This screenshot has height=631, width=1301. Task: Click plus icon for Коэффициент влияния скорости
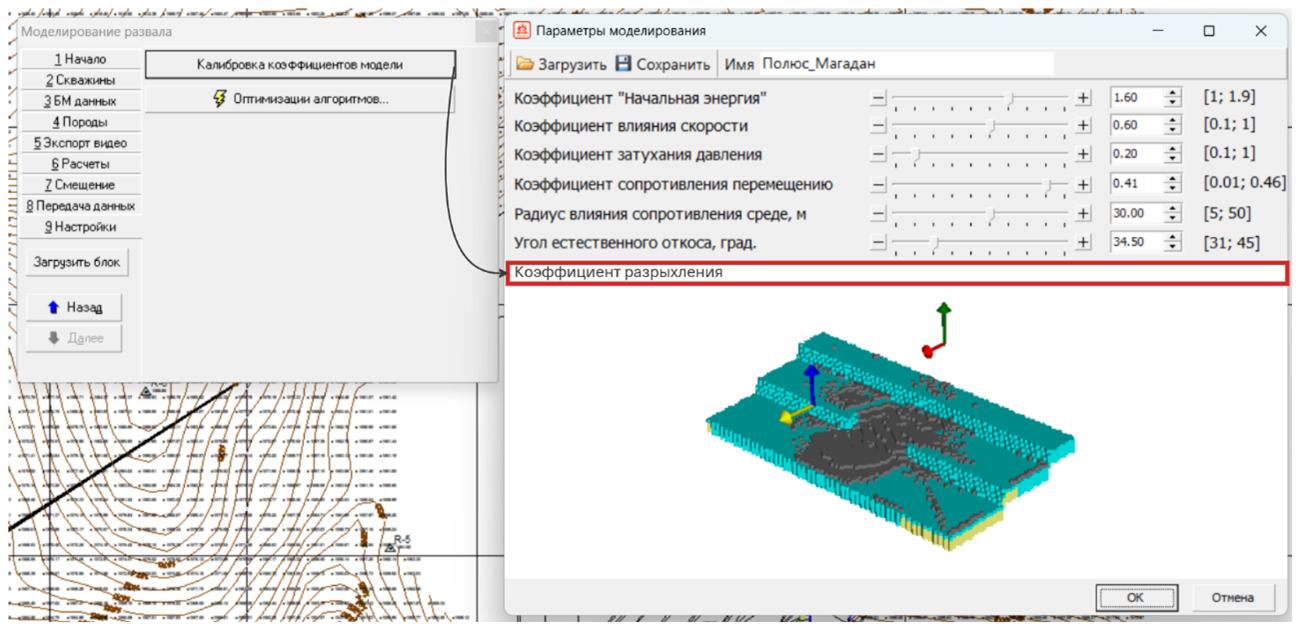tap(1083, 127)
